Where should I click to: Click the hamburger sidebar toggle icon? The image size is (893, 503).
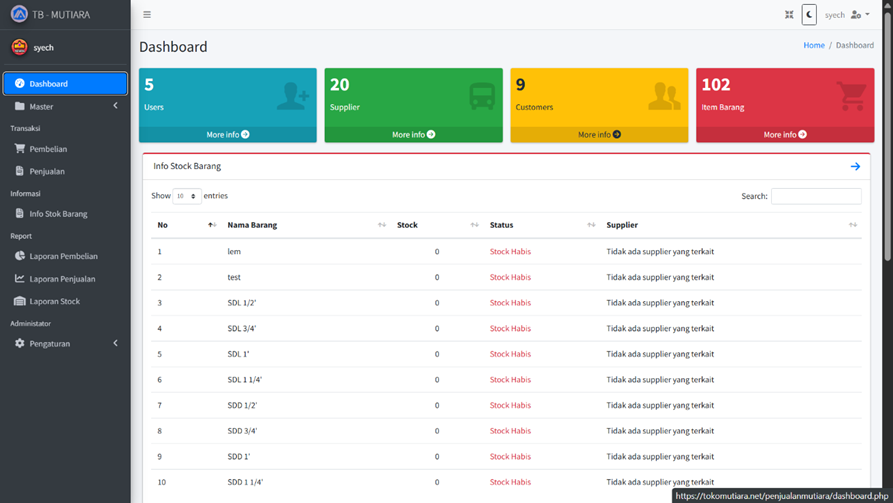click(x=147, y=15)
